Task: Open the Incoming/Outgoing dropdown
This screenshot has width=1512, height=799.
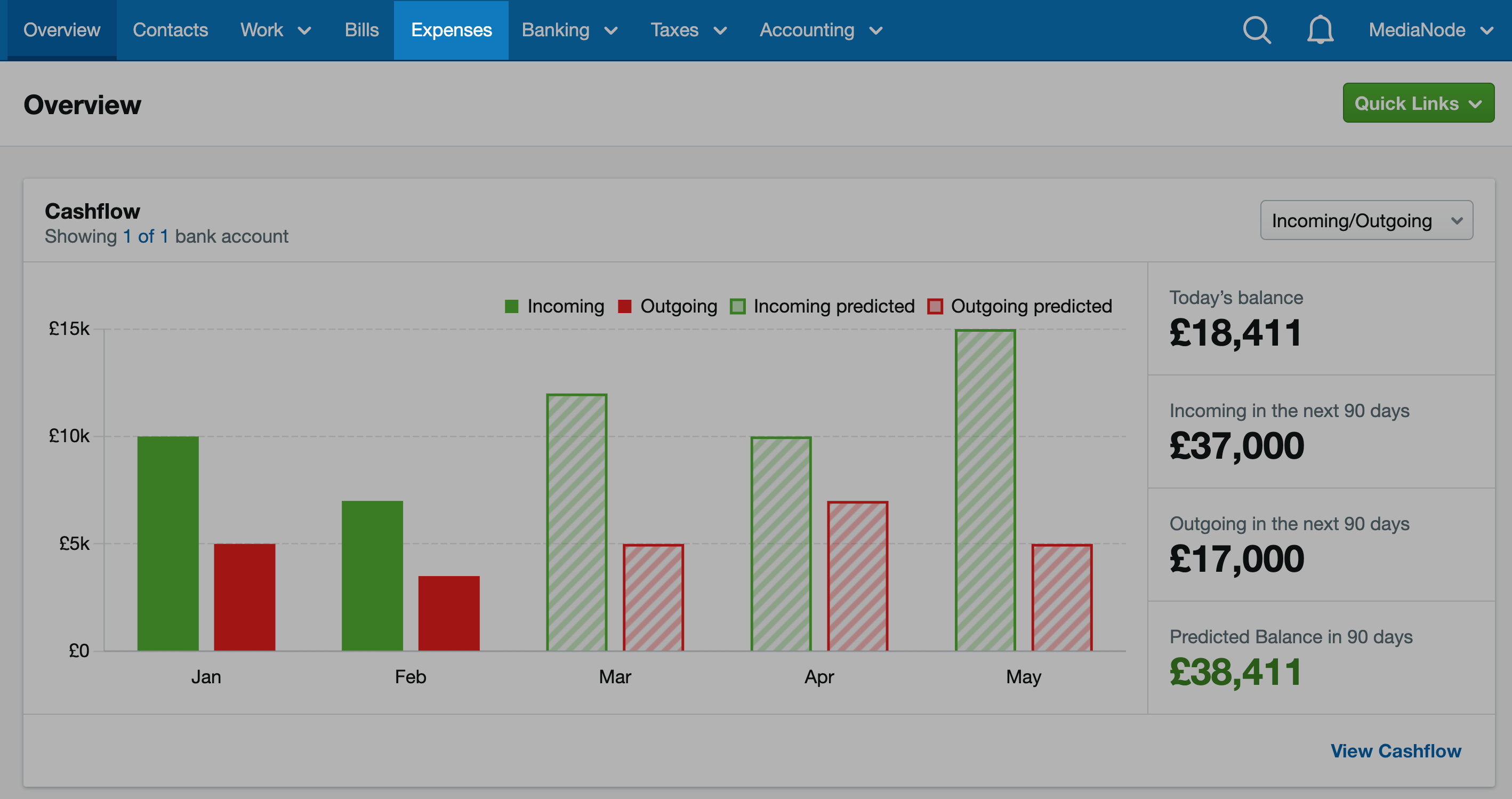Action: coord(1366,221)
